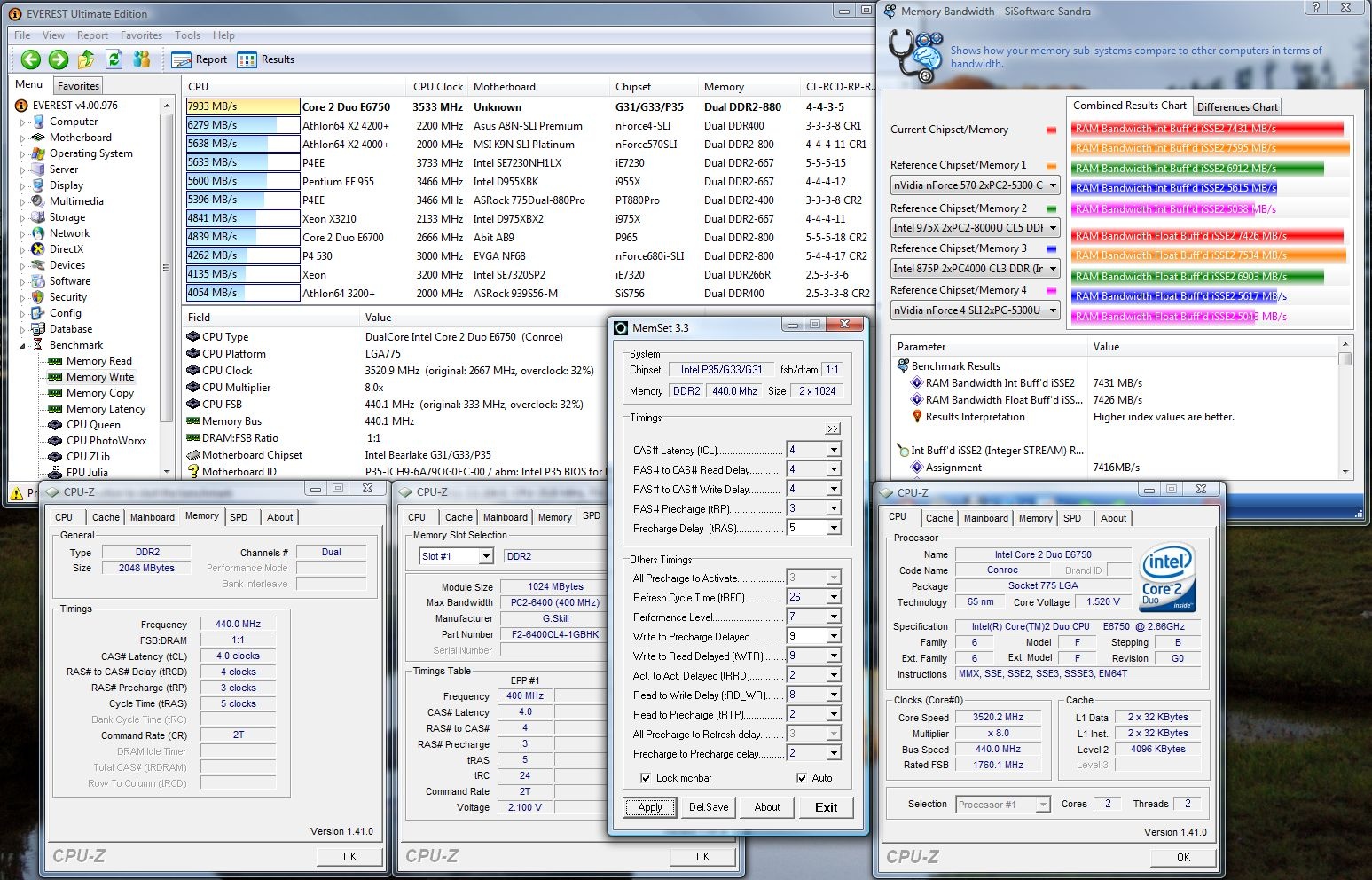Collapse the Benchmark node in EVEREST tree
The height and width of the screenshot is (880, 1372).
(x=23, y=345)
